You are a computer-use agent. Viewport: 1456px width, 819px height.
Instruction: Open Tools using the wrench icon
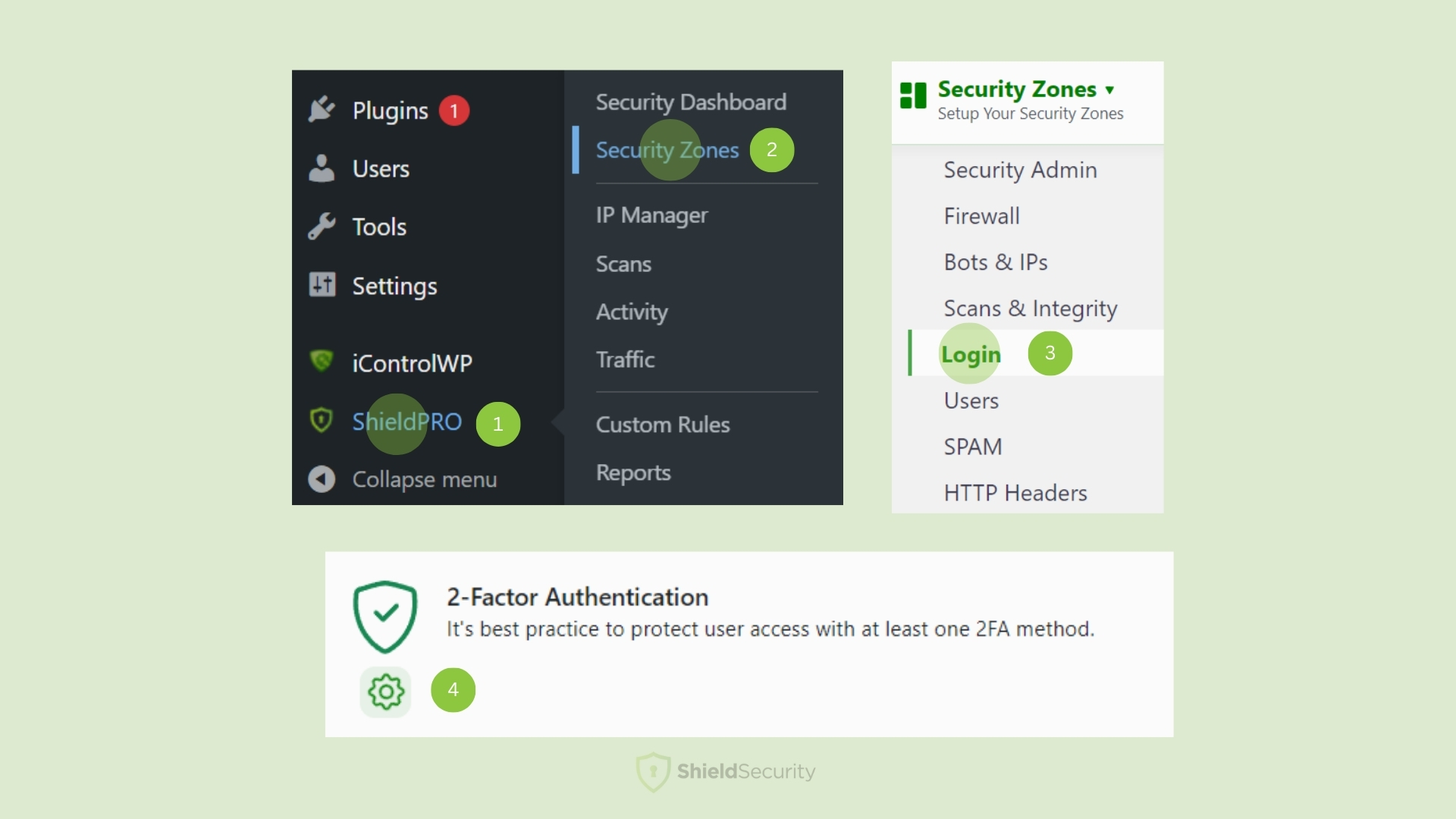click(x=322, y=225)
